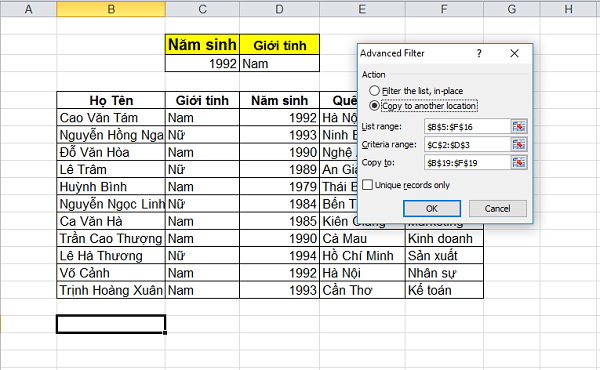Close the Advanced Filter dialog
This screenshot has height=370, width=600.
click(515, 53)
